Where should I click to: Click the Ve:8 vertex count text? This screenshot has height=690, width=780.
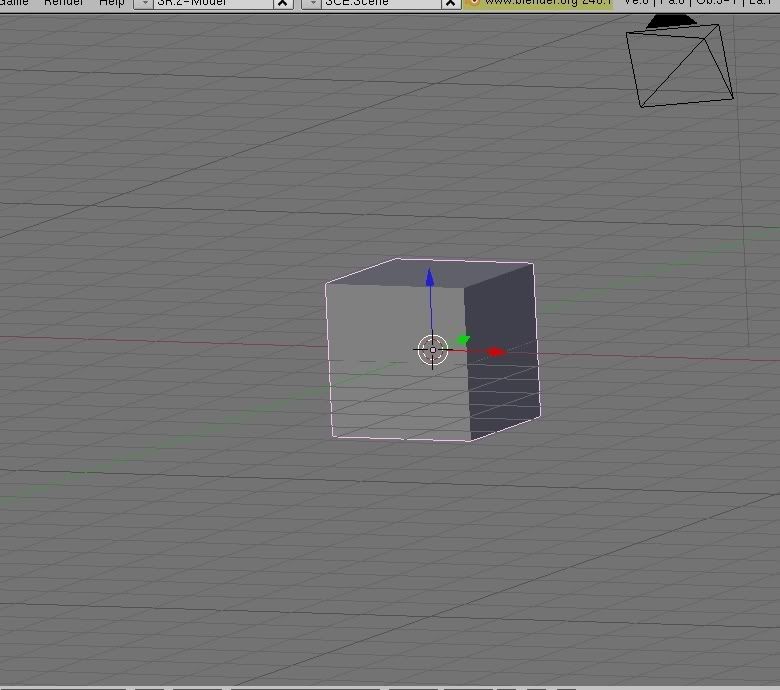(636, 2)
